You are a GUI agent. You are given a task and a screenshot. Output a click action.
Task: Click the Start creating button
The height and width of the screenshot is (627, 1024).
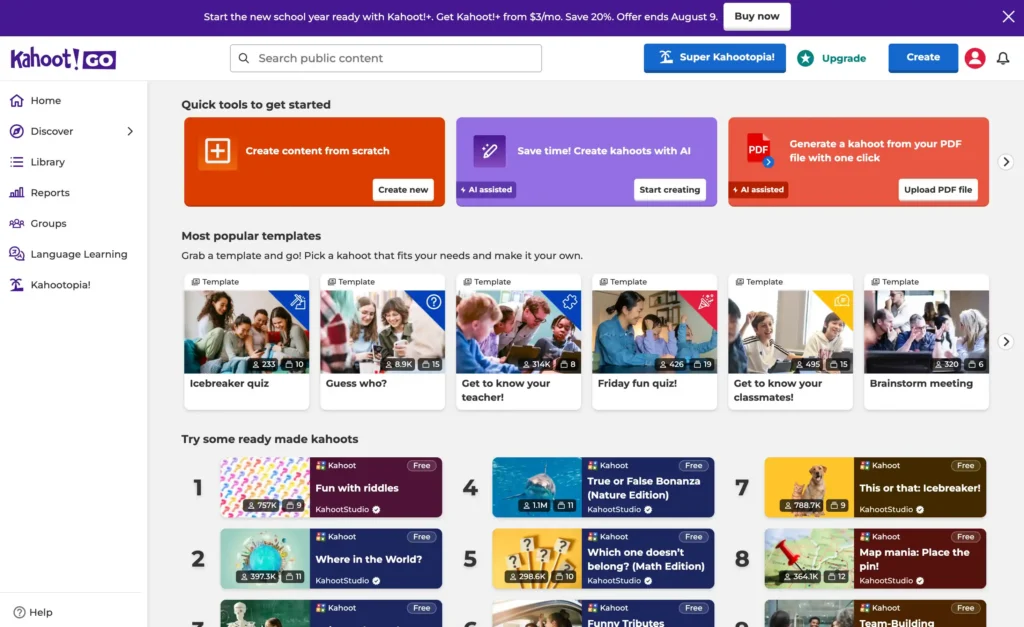[669, 189]
